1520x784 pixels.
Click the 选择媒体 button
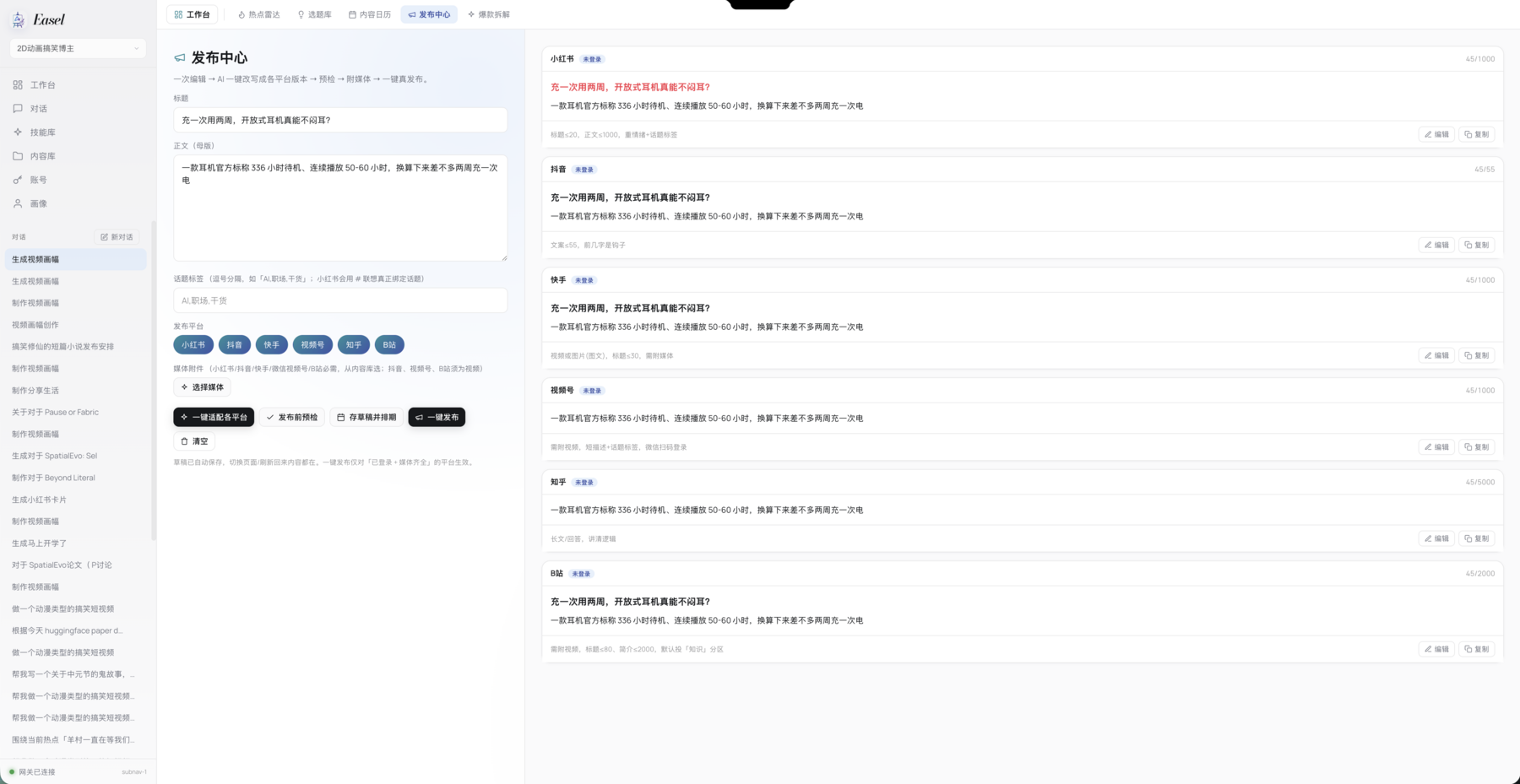[202, 387]
